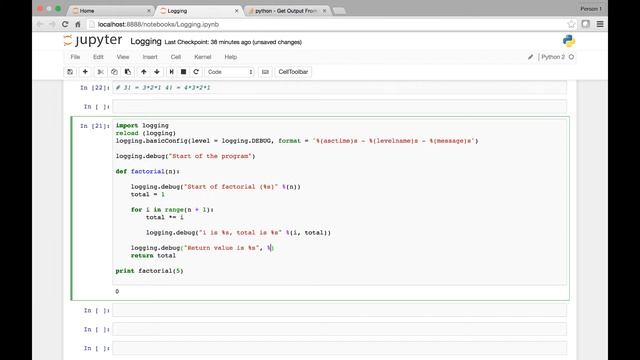Image resolution: width=640 pixels, height=360 pixels.
Task: Restart the kernel with the circular arrow icon
Action: (x=196, y=72)
